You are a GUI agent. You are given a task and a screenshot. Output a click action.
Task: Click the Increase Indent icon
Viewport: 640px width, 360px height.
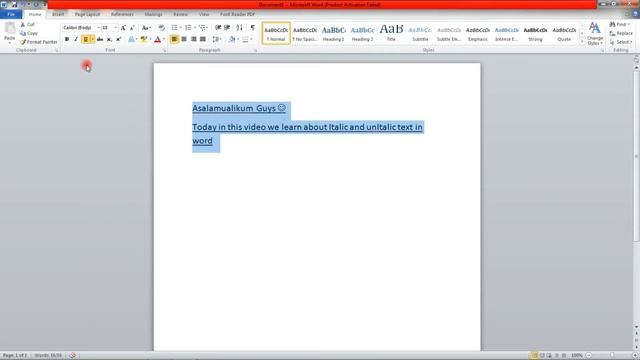tap(227, 28)
